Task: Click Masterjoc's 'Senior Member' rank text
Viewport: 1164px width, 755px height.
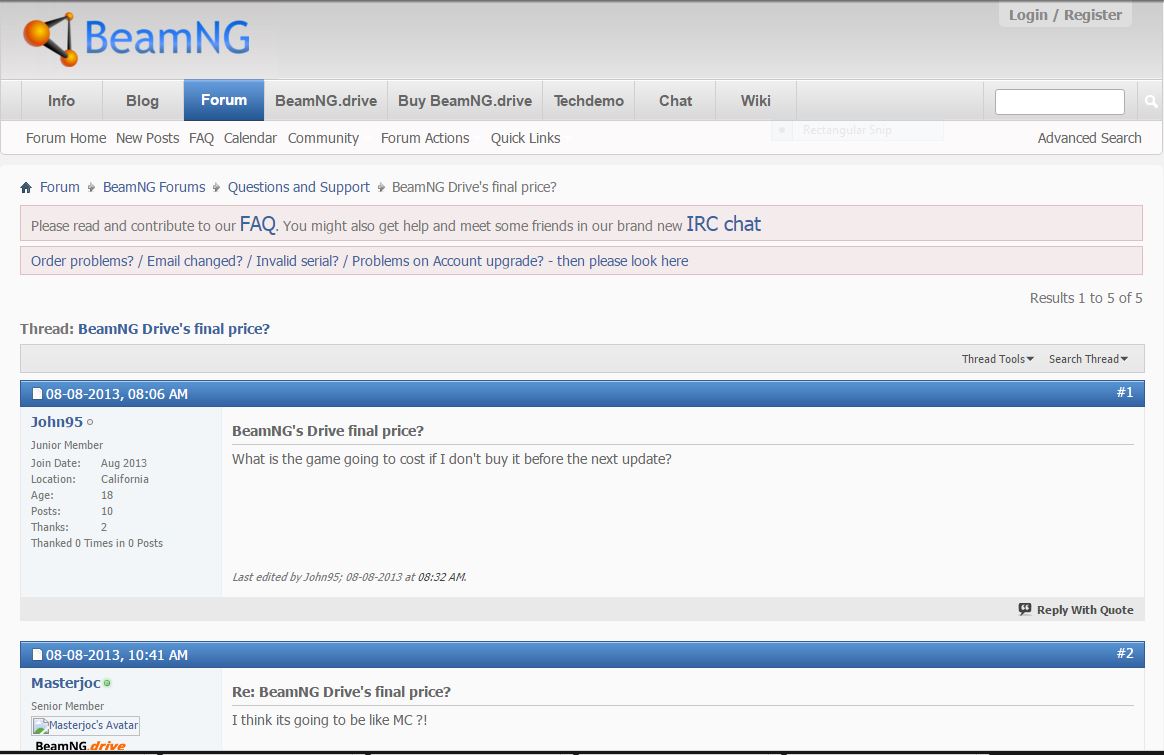Action: [x=67, y=706]
